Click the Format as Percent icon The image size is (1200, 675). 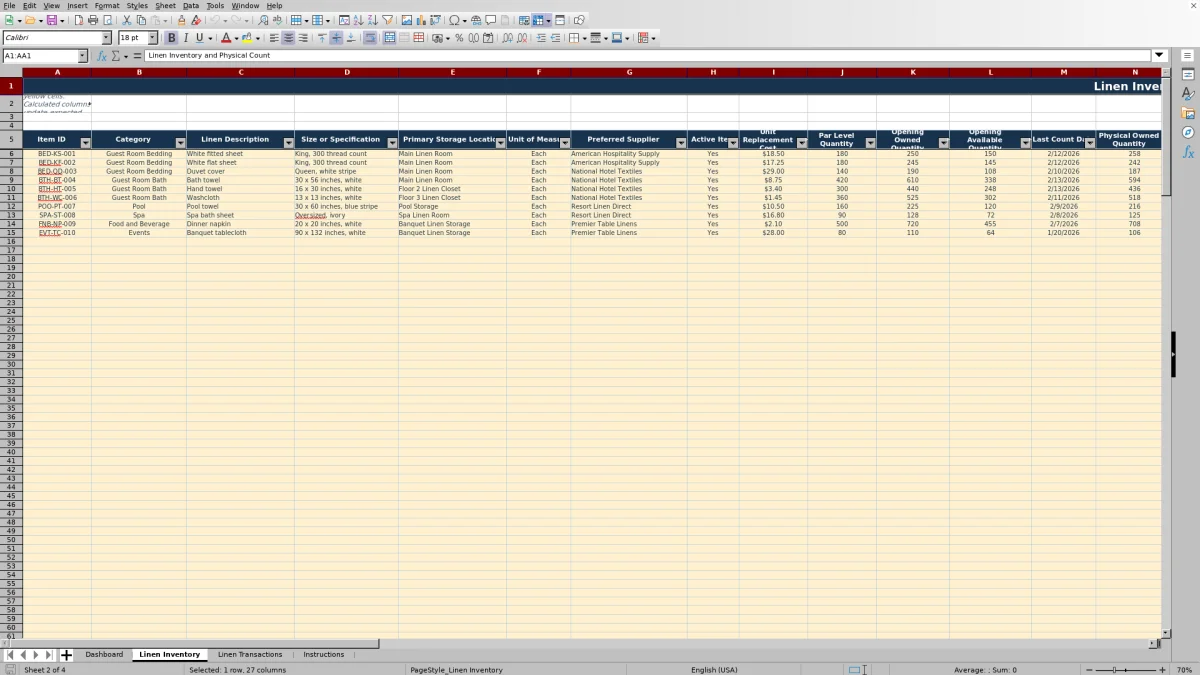tap(459, 38)
